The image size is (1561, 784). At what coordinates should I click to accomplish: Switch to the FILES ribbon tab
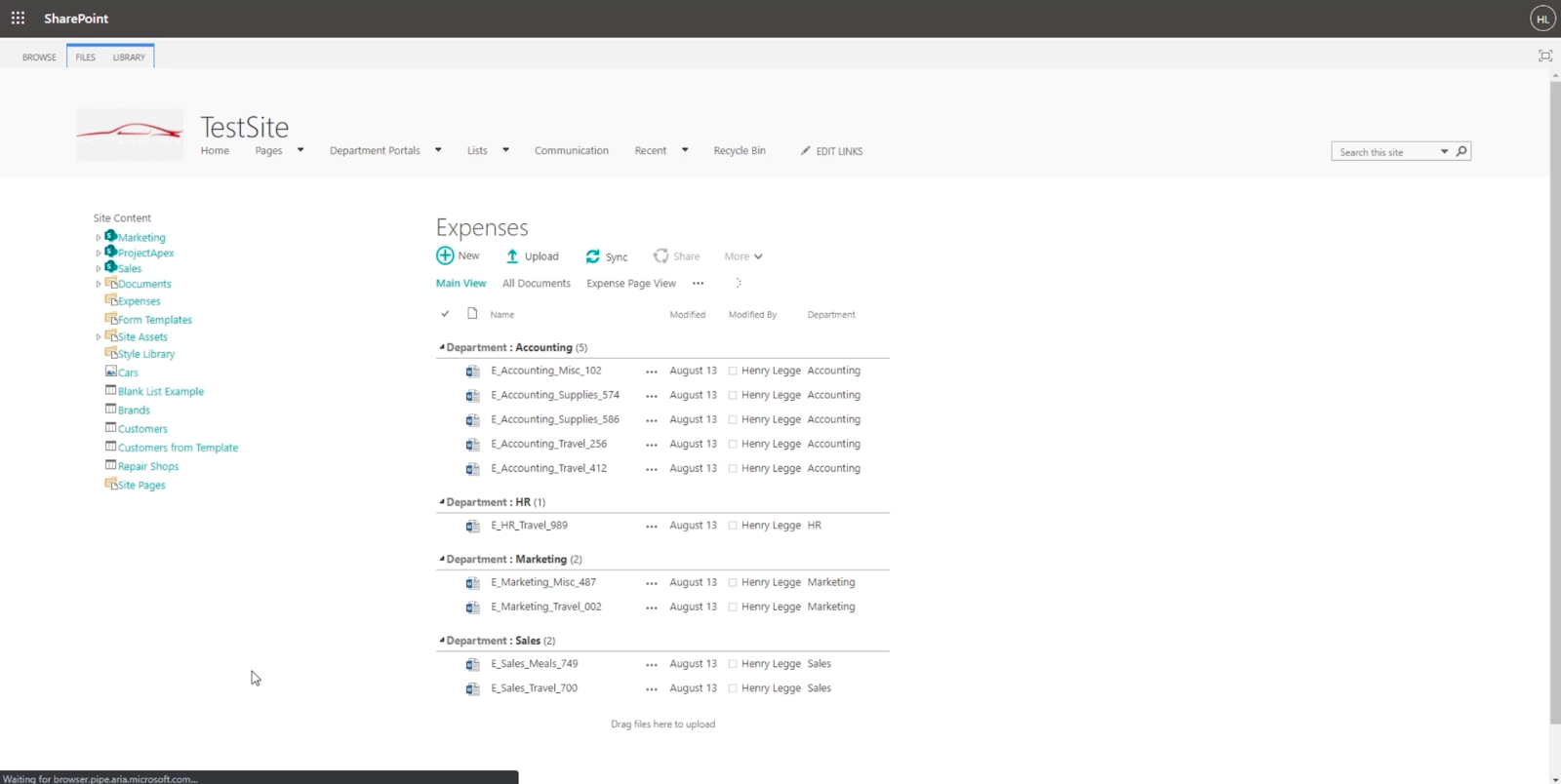pos(86,58)
